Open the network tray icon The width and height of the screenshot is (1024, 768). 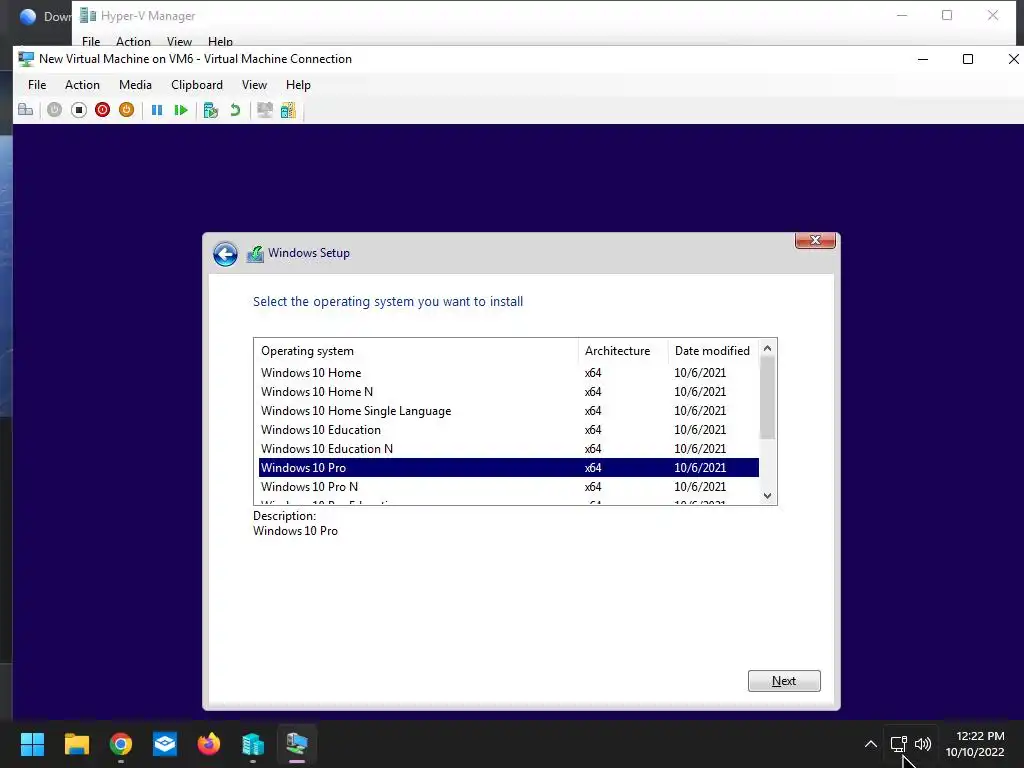point(899,744)
